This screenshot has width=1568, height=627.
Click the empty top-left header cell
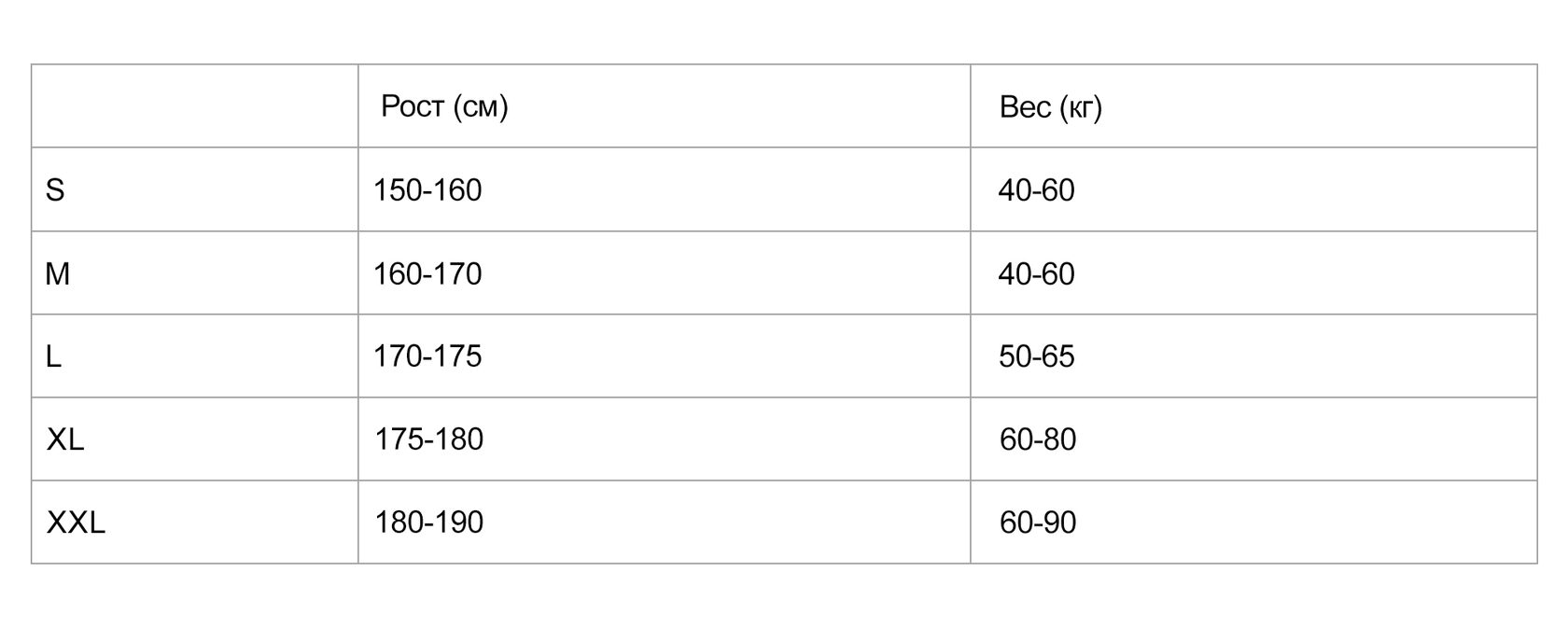click(x=195, y=106)
